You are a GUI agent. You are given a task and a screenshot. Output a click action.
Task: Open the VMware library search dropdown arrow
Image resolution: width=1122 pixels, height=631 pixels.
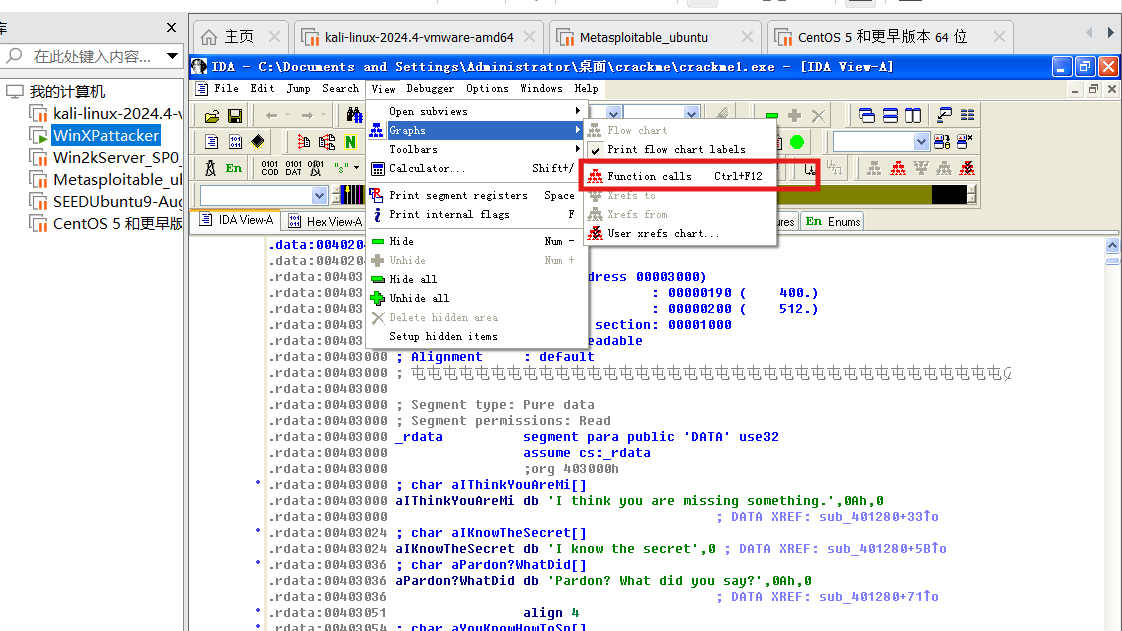point(172,55)
